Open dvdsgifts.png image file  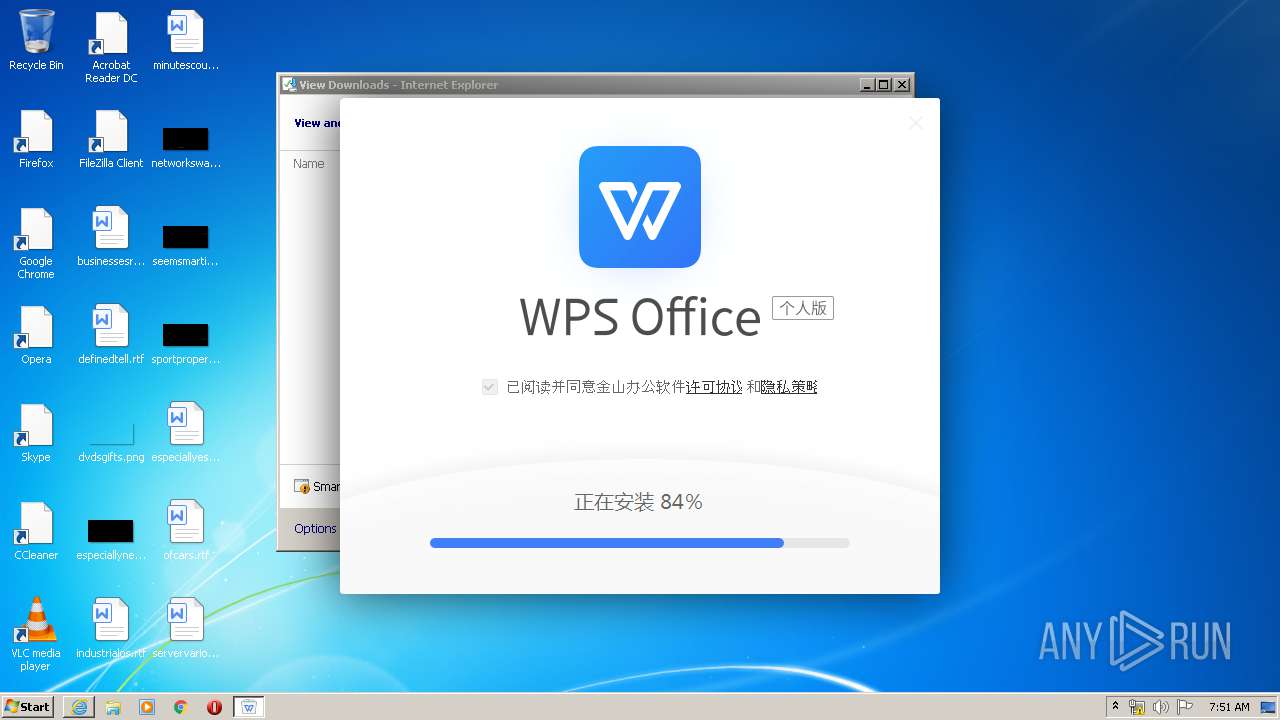pos(110,441)
